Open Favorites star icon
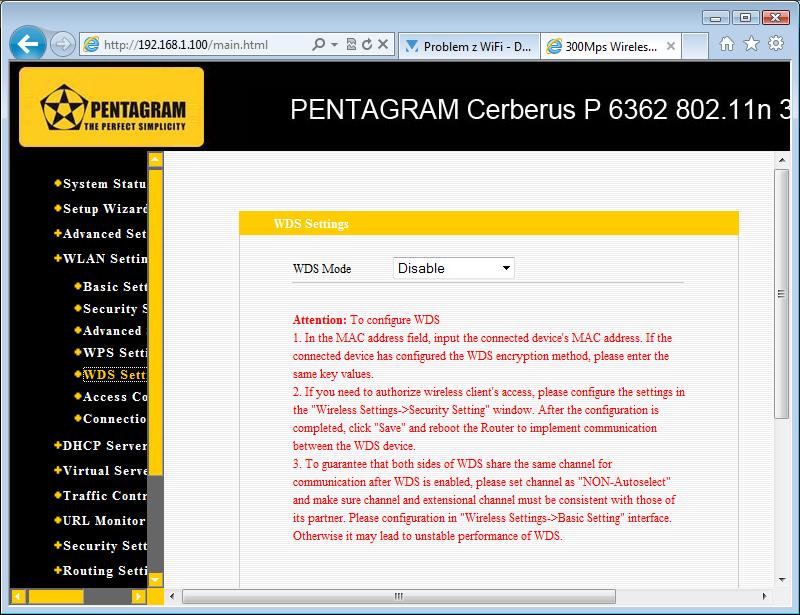The height and width of the screenshot is (615, 800). (751, 44)
